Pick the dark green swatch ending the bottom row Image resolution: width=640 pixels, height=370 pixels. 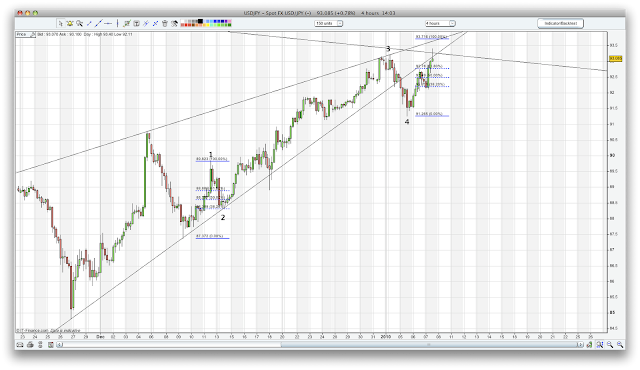coord(229,25)
